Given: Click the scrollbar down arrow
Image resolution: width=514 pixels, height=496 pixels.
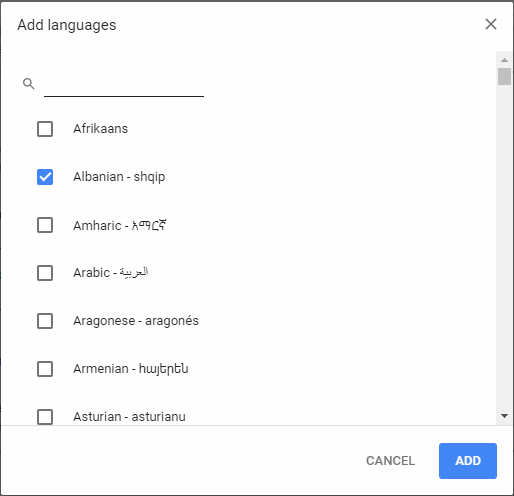Looking at the screenshot, I should click(x=504, y=416).
